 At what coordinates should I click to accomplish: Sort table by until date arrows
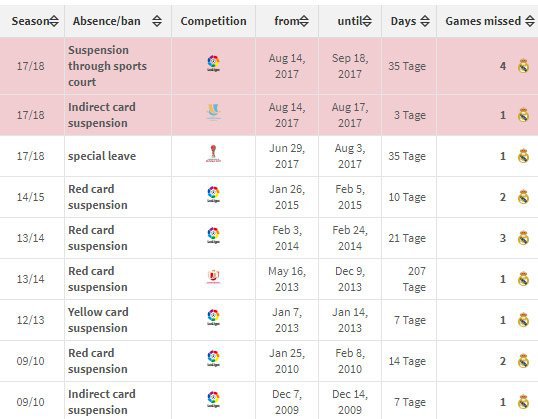[367, 21]
